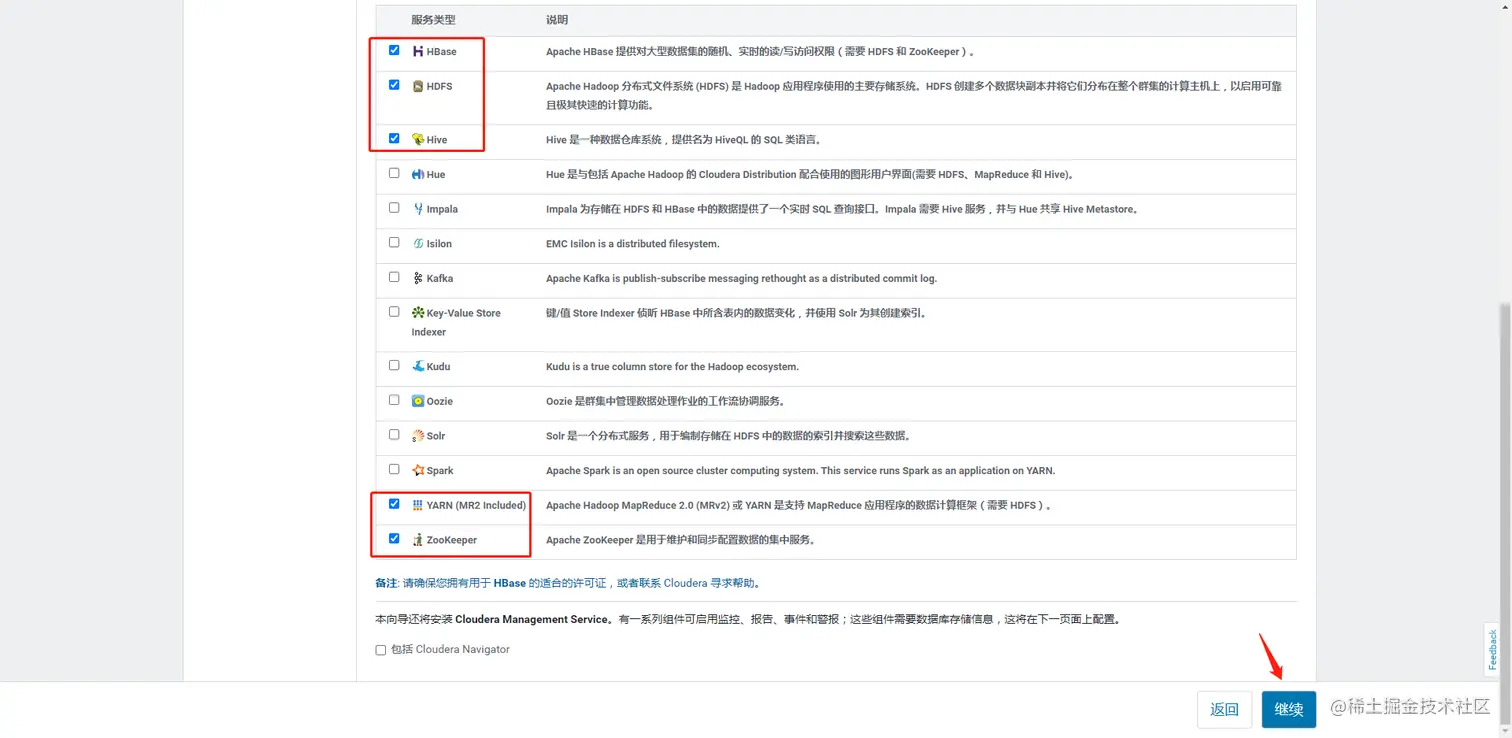Click the 继续 continue button

click(x=1288, y=709)
